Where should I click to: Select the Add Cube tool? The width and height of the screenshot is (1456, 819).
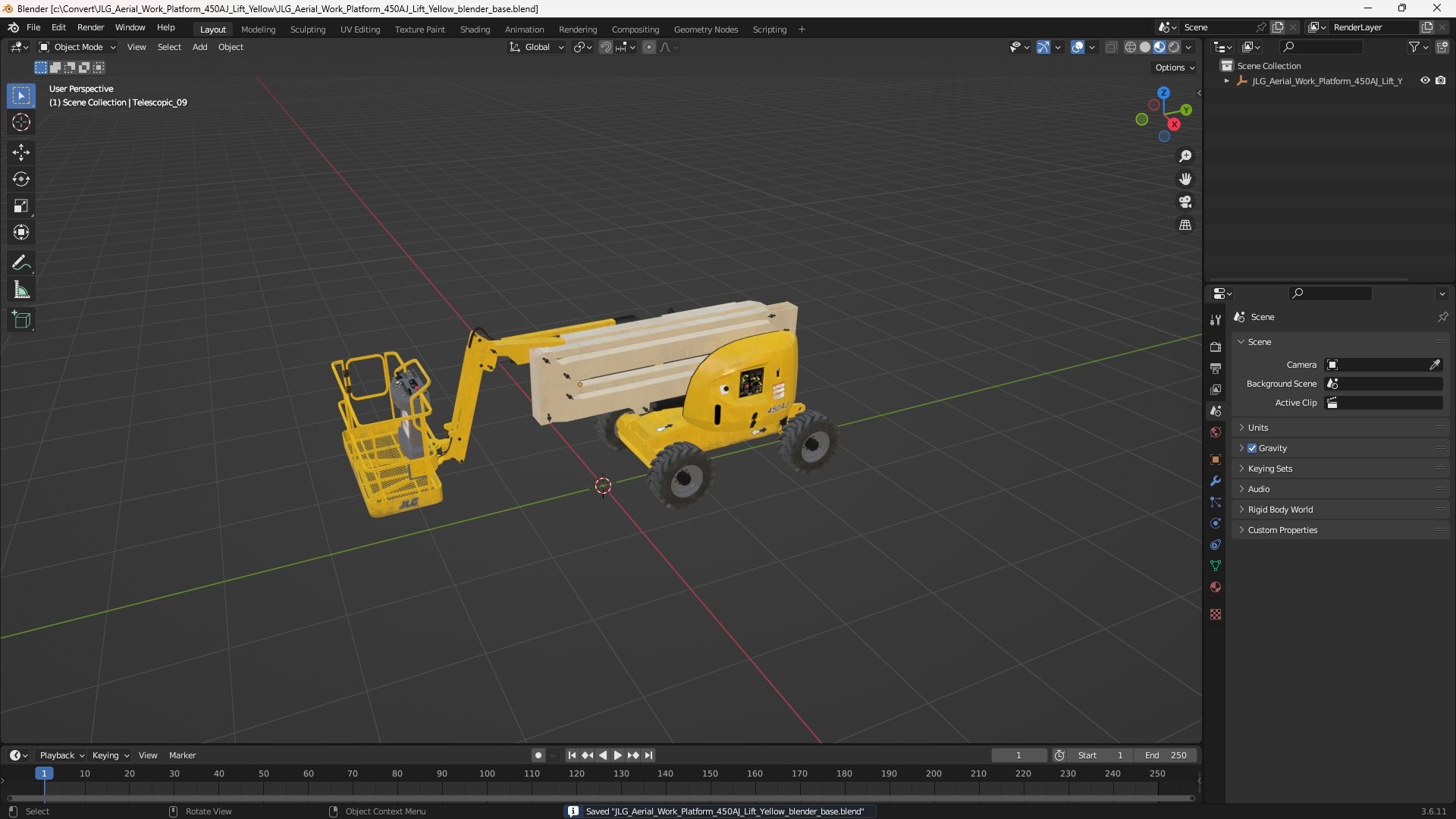[x=21, y=320]
